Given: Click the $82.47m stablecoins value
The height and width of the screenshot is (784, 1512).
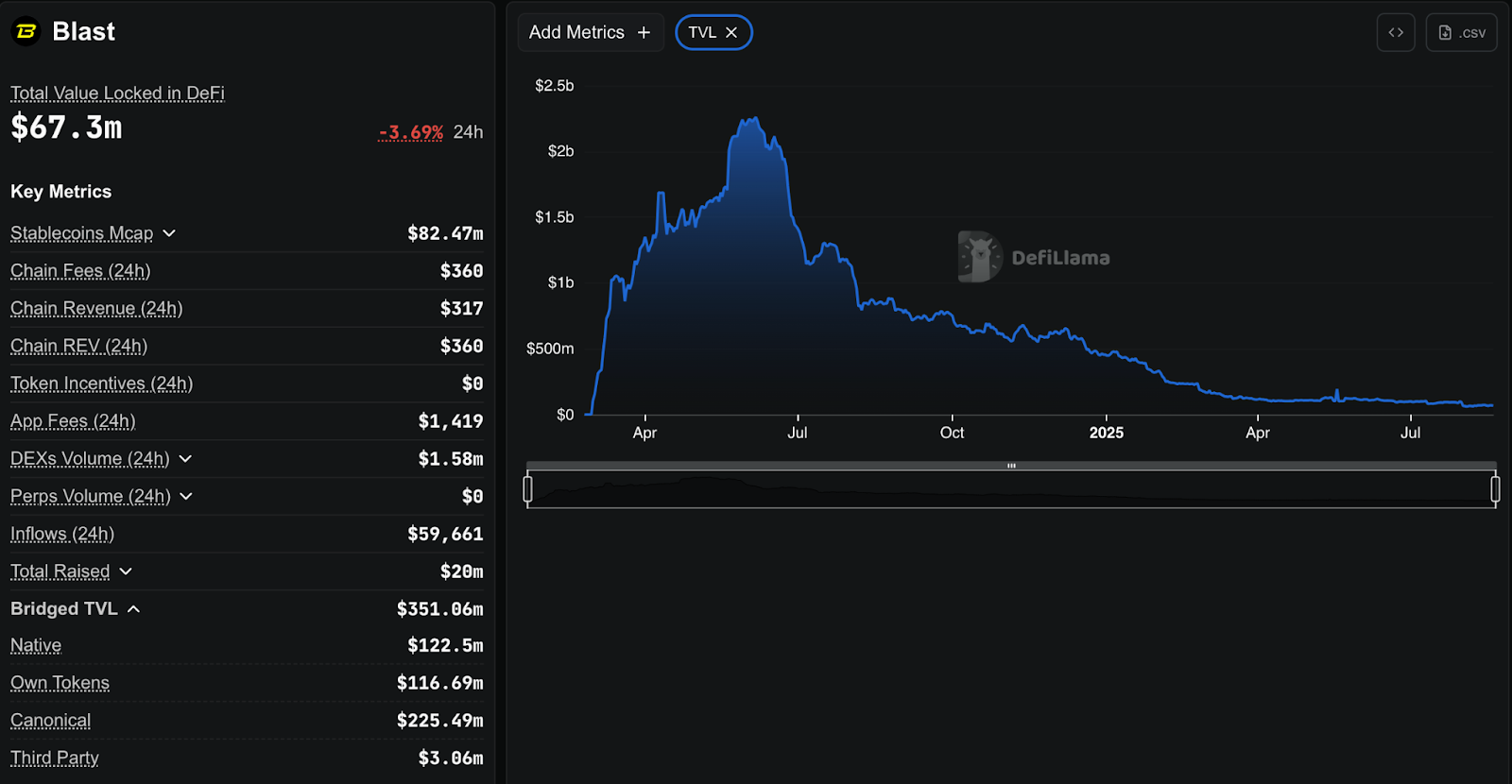Looking at the screenshot, I should pos(445,233).
